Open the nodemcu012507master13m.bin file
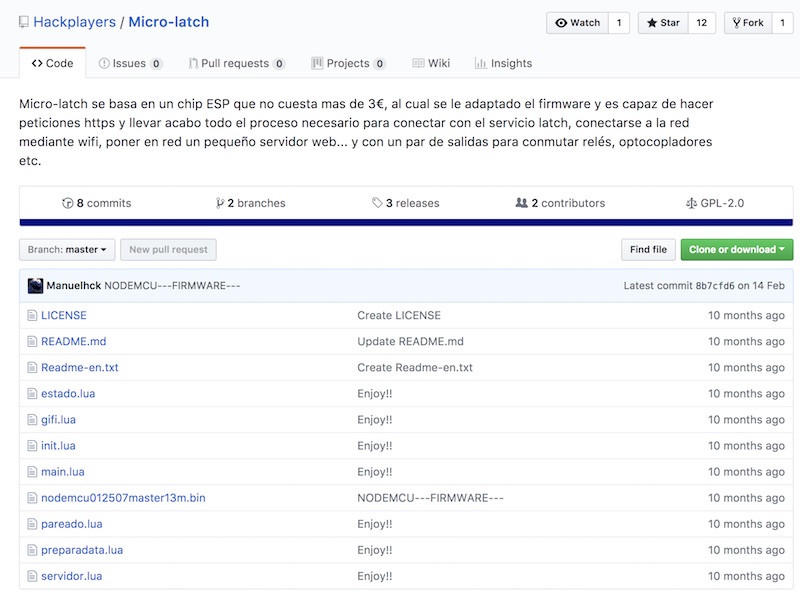800x595 pixels. coord(123,498)
